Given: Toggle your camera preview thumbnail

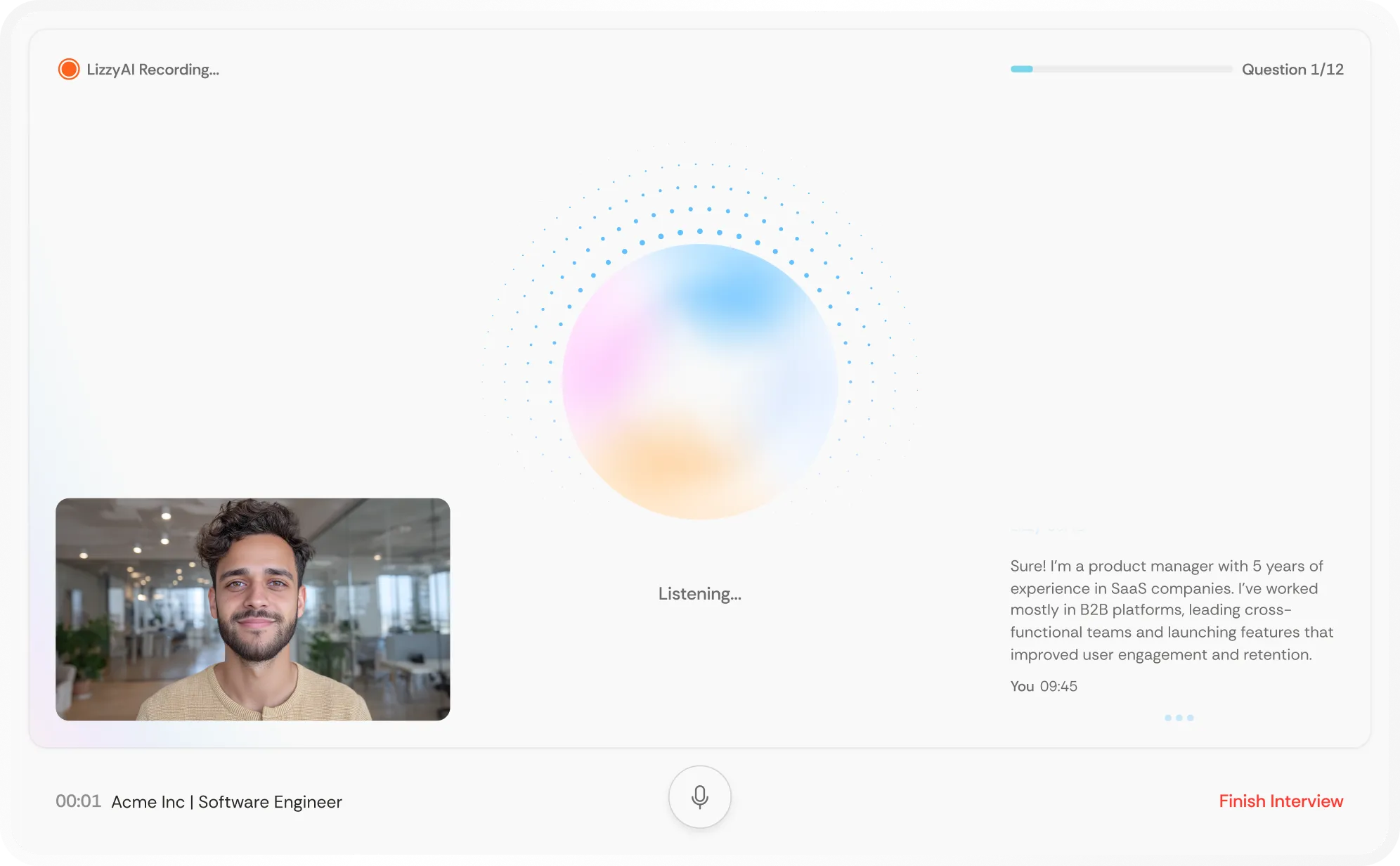Looking at the screenshot, I should coord(252,609).
